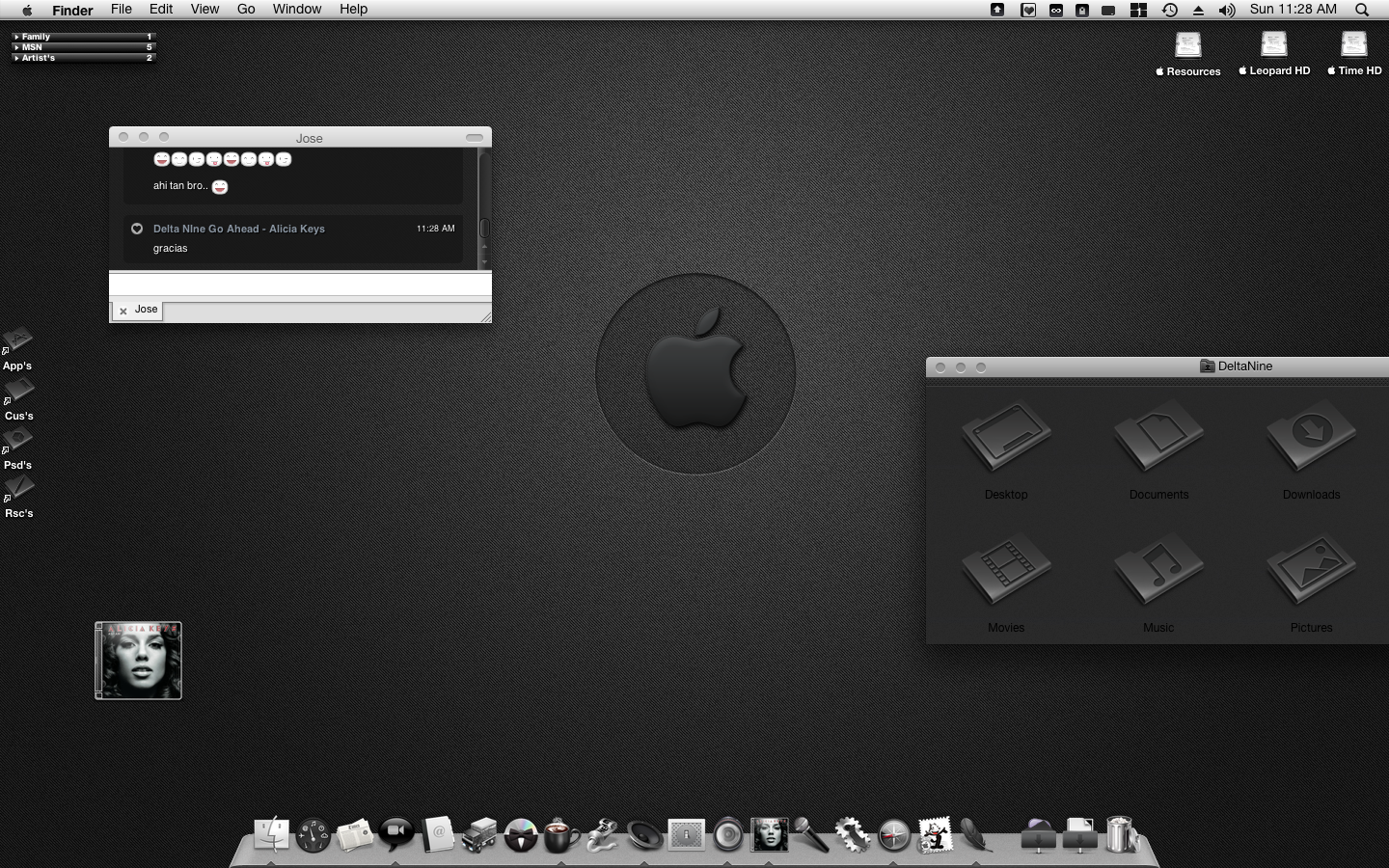Click the upload arrow menu bar icon

[997, 10]
